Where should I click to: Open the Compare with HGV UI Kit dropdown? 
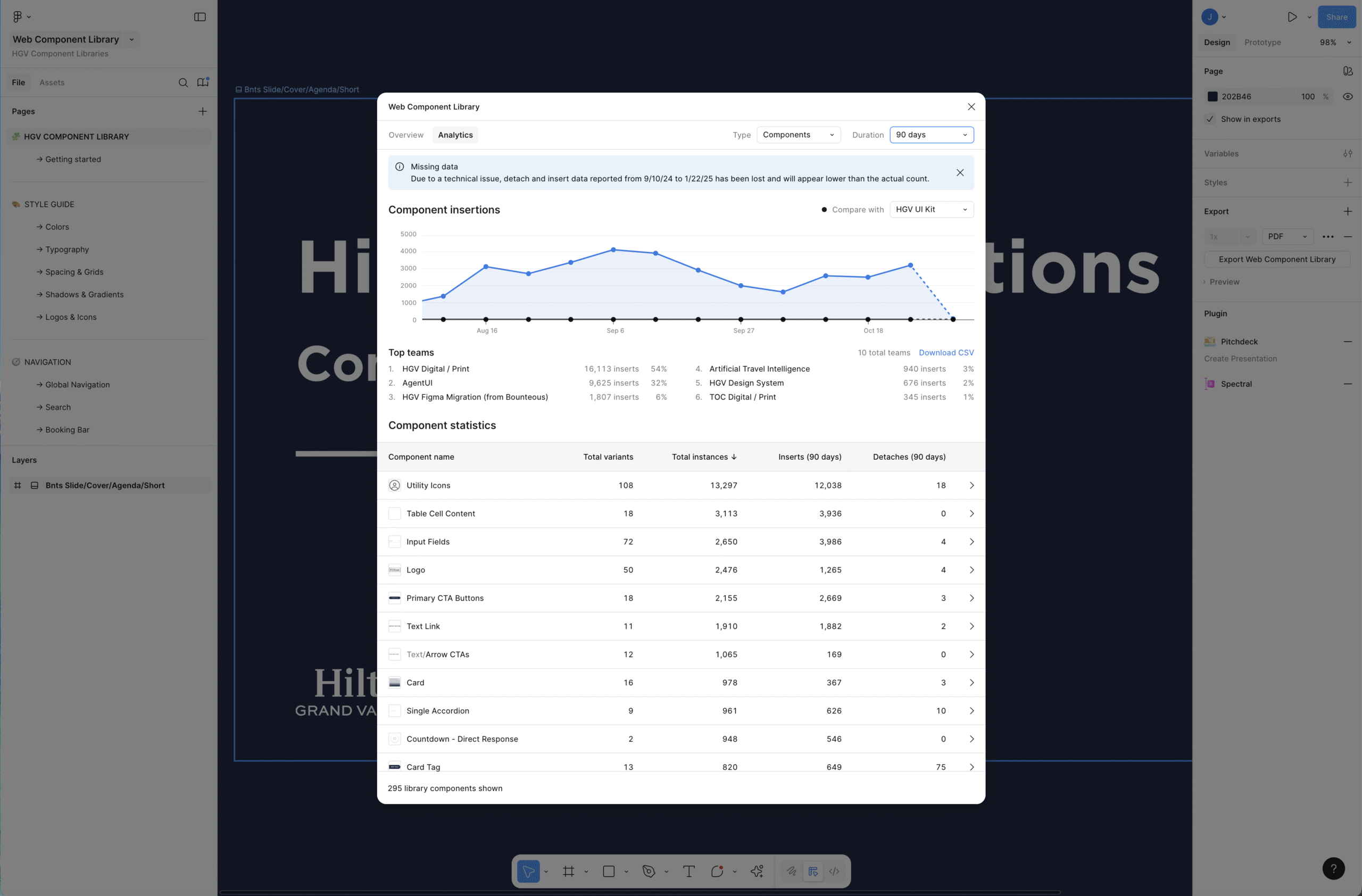[x=932, y=210]
